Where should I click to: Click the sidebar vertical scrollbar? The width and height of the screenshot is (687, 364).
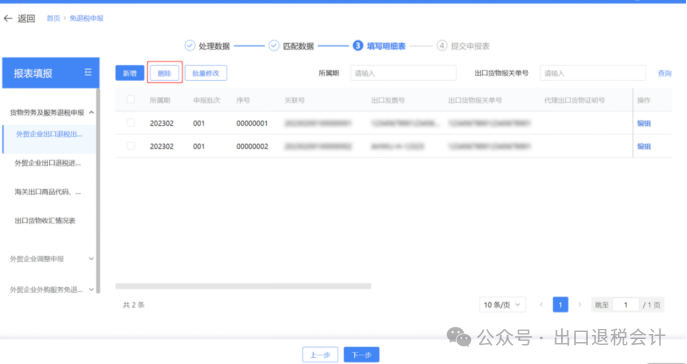pyautogui.click(x=98, y=191)
